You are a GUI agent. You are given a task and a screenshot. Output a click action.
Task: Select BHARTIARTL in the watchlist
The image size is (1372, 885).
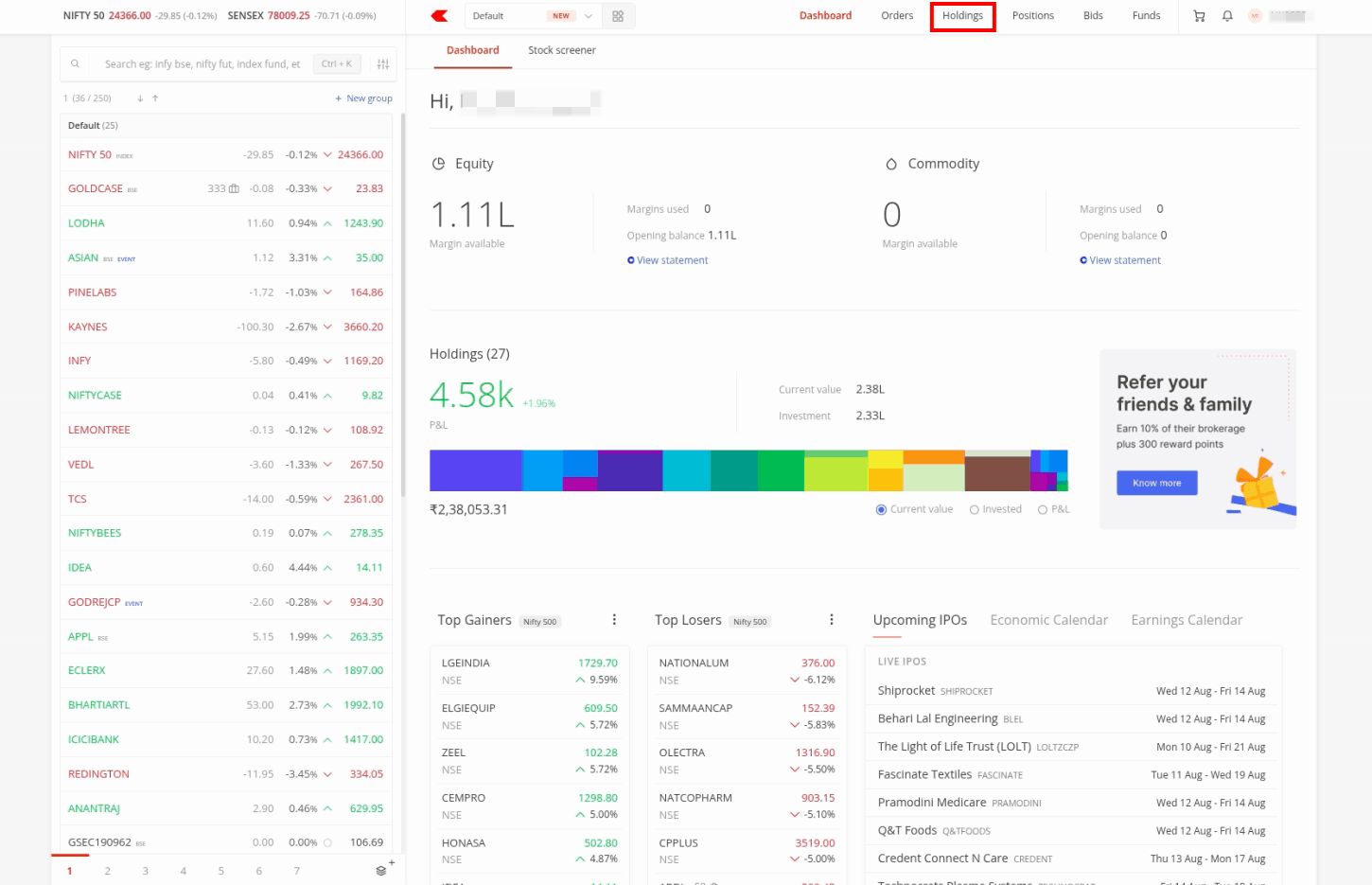(225, 705)
